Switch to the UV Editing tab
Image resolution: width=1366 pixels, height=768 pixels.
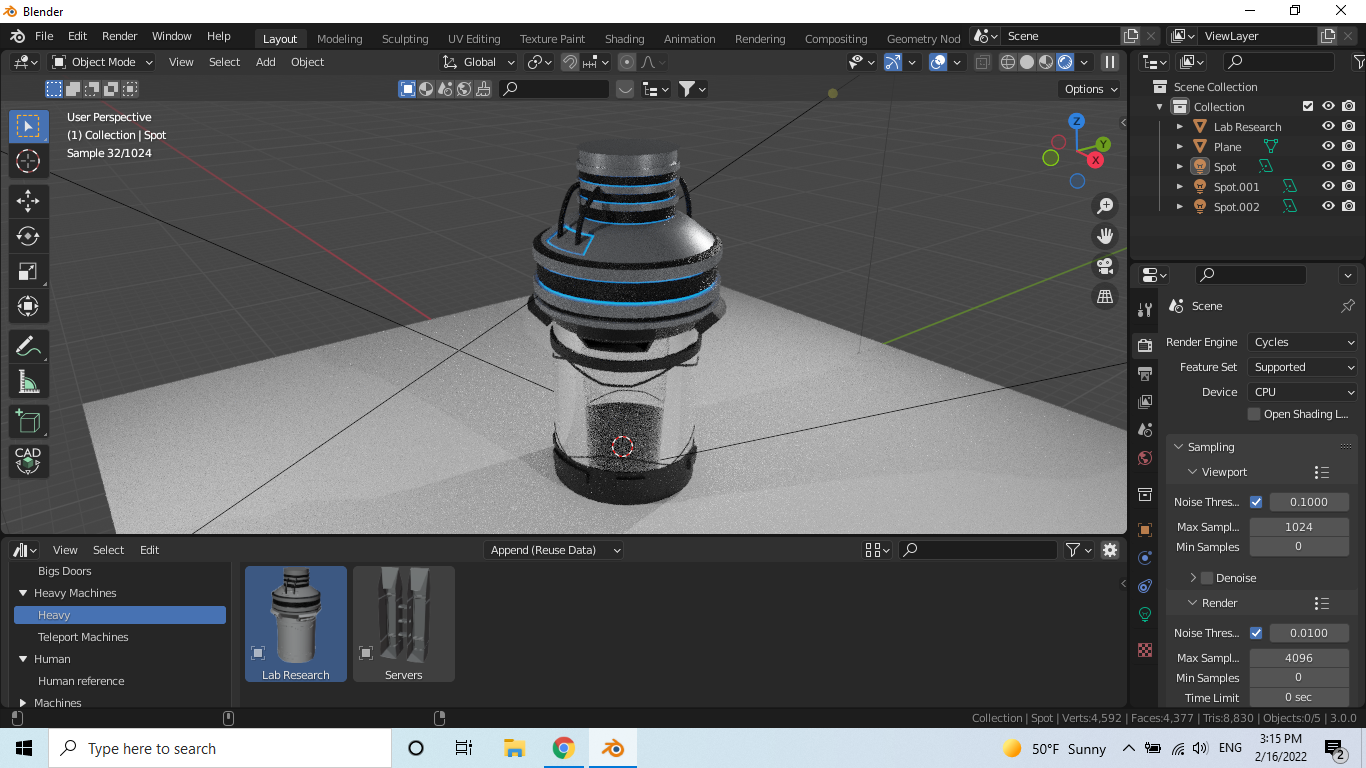pos(474,39)
